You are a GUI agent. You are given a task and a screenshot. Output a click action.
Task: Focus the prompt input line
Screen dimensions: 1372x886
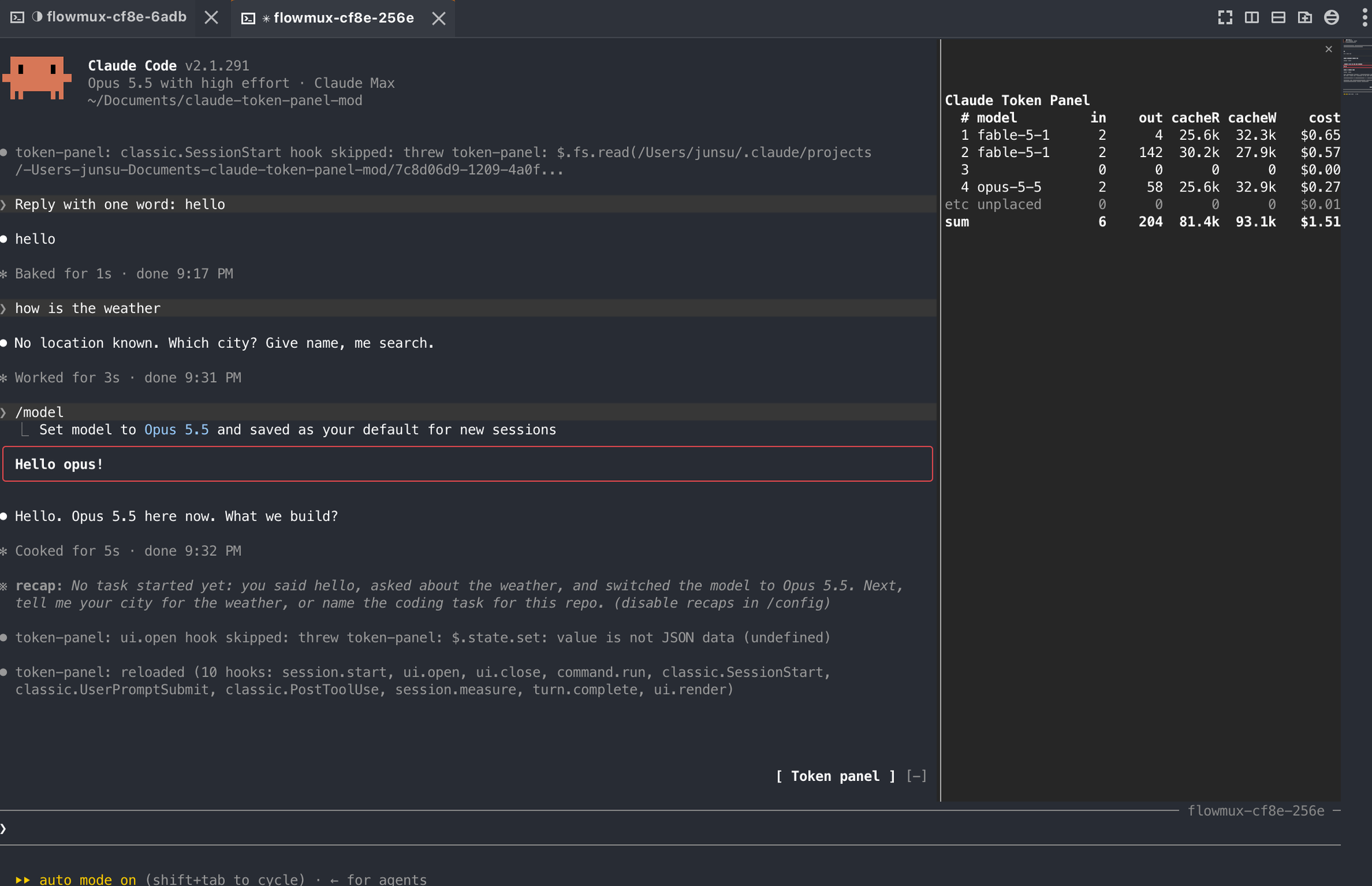670,828
